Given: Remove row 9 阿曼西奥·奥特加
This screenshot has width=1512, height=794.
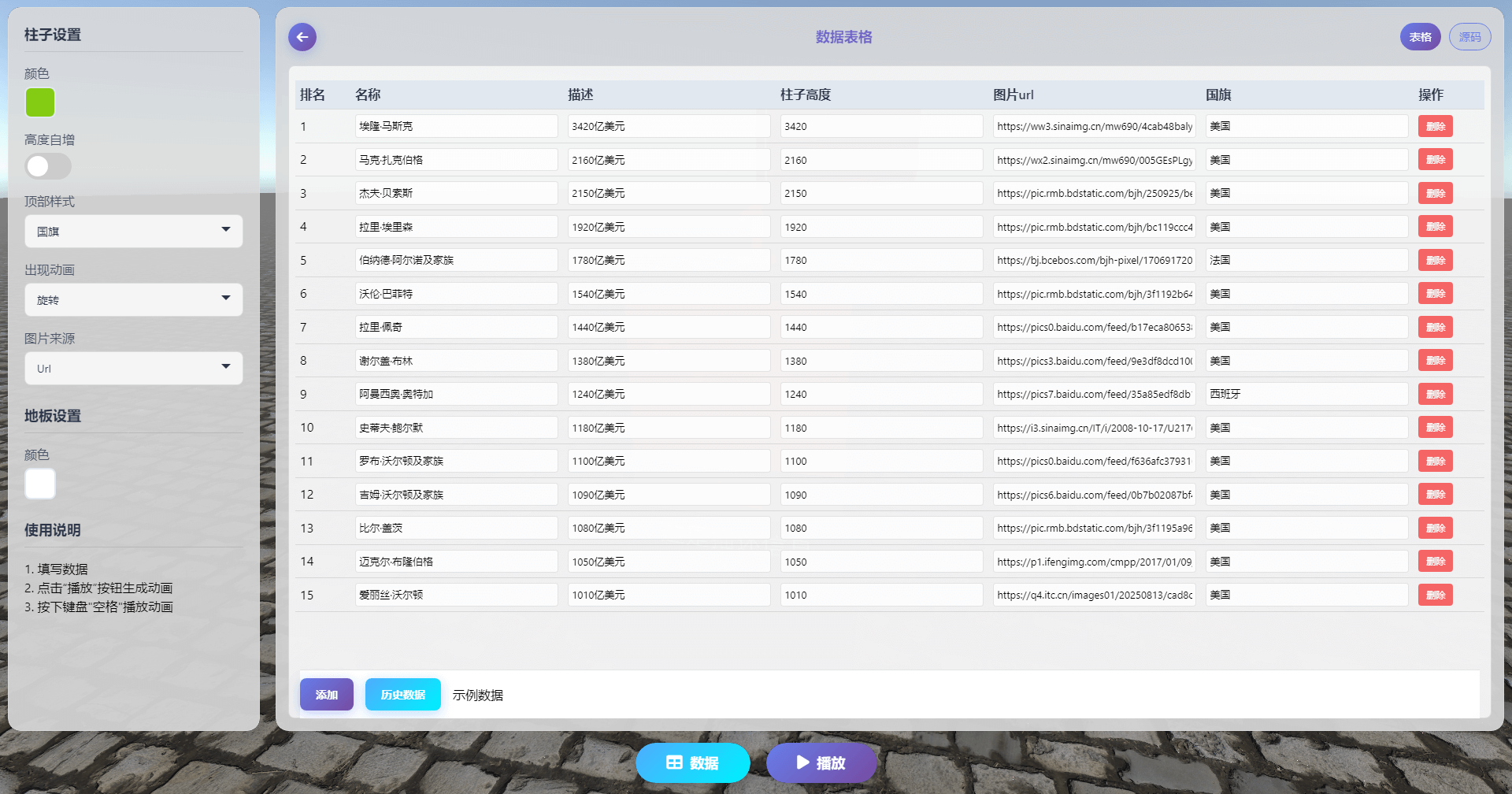Looking at the screenshot, I should click(x=1435, y=394).
